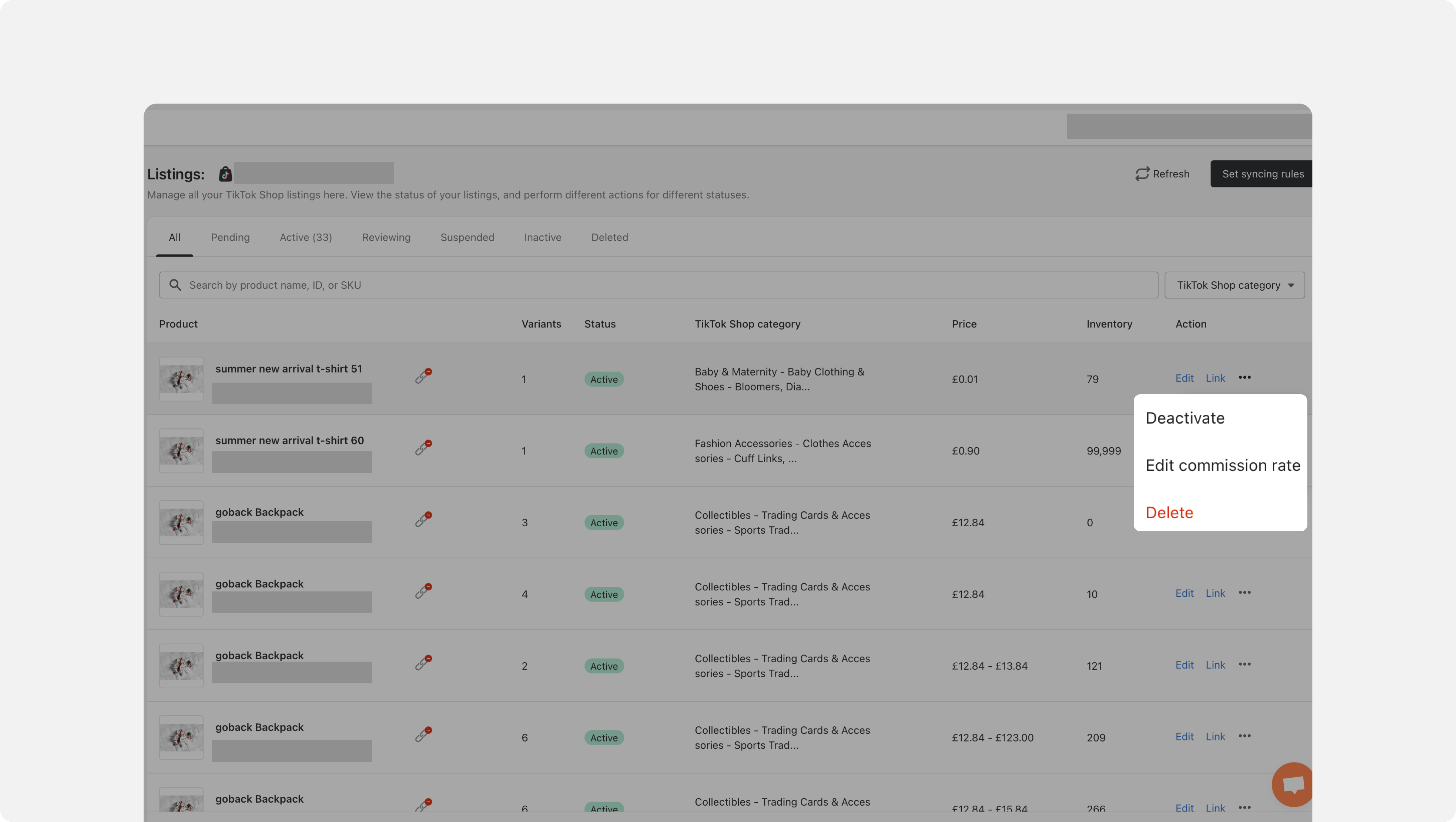Choose Delete in the actions menu
The width and height of the screenshot is (1456, 822).
(x=1169, y=513)
